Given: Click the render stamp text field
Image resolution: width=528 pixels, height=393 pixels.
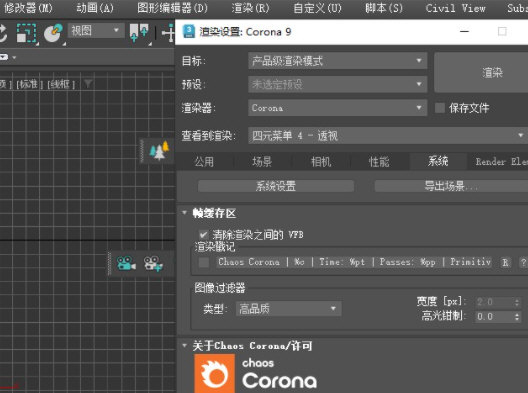Looking at the screenshot, I should point(354,262).
